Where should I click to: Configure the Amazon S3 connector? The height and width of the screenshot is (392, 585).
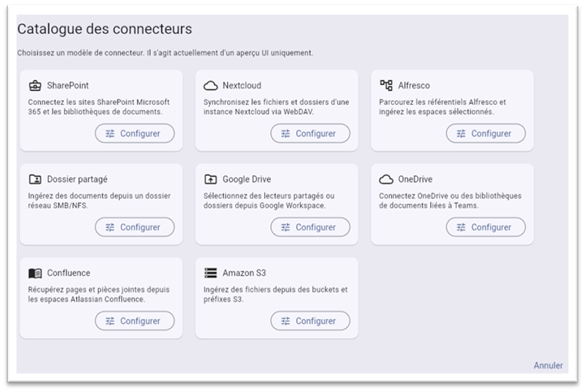tap(310, 321)
